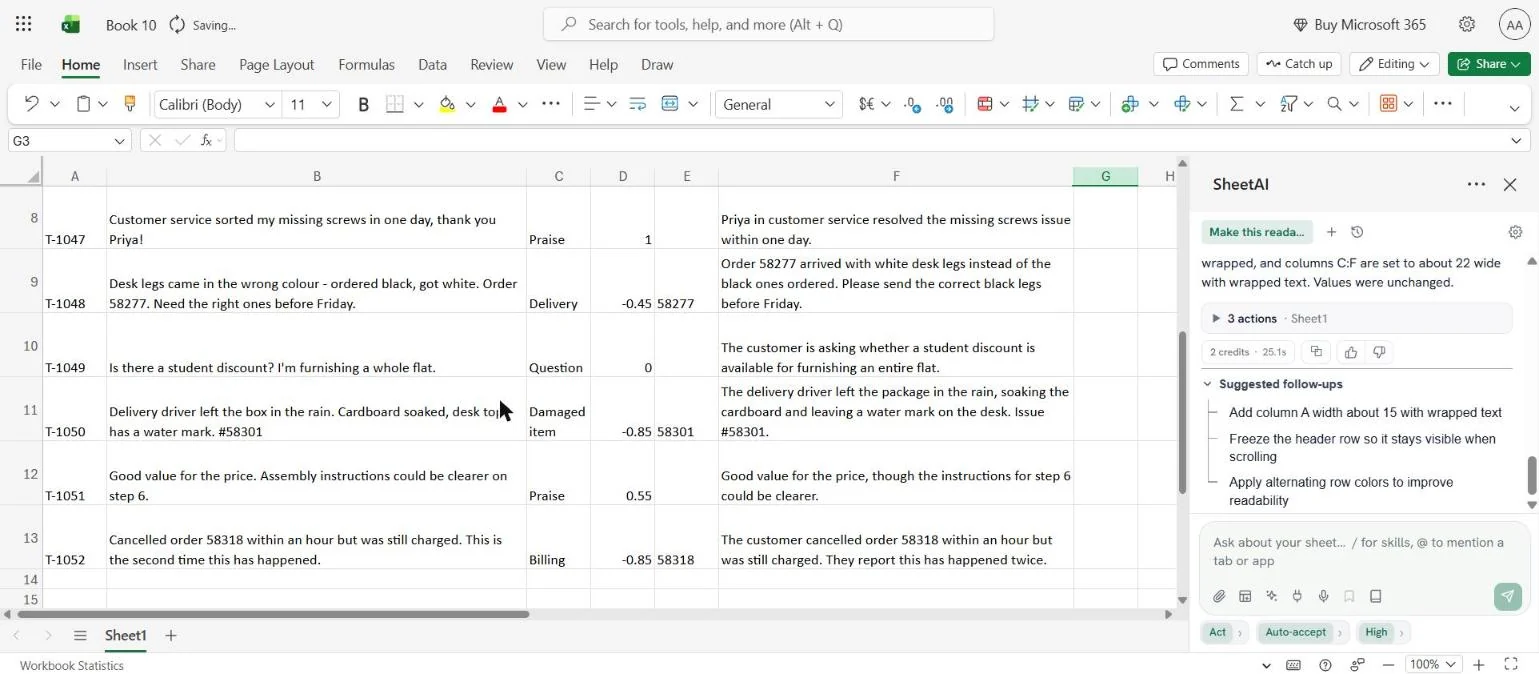Image resolution: width=1539 pixels, height=674 pixels.
Task: Click the Comments button
Action: (x=1201, y=64)
